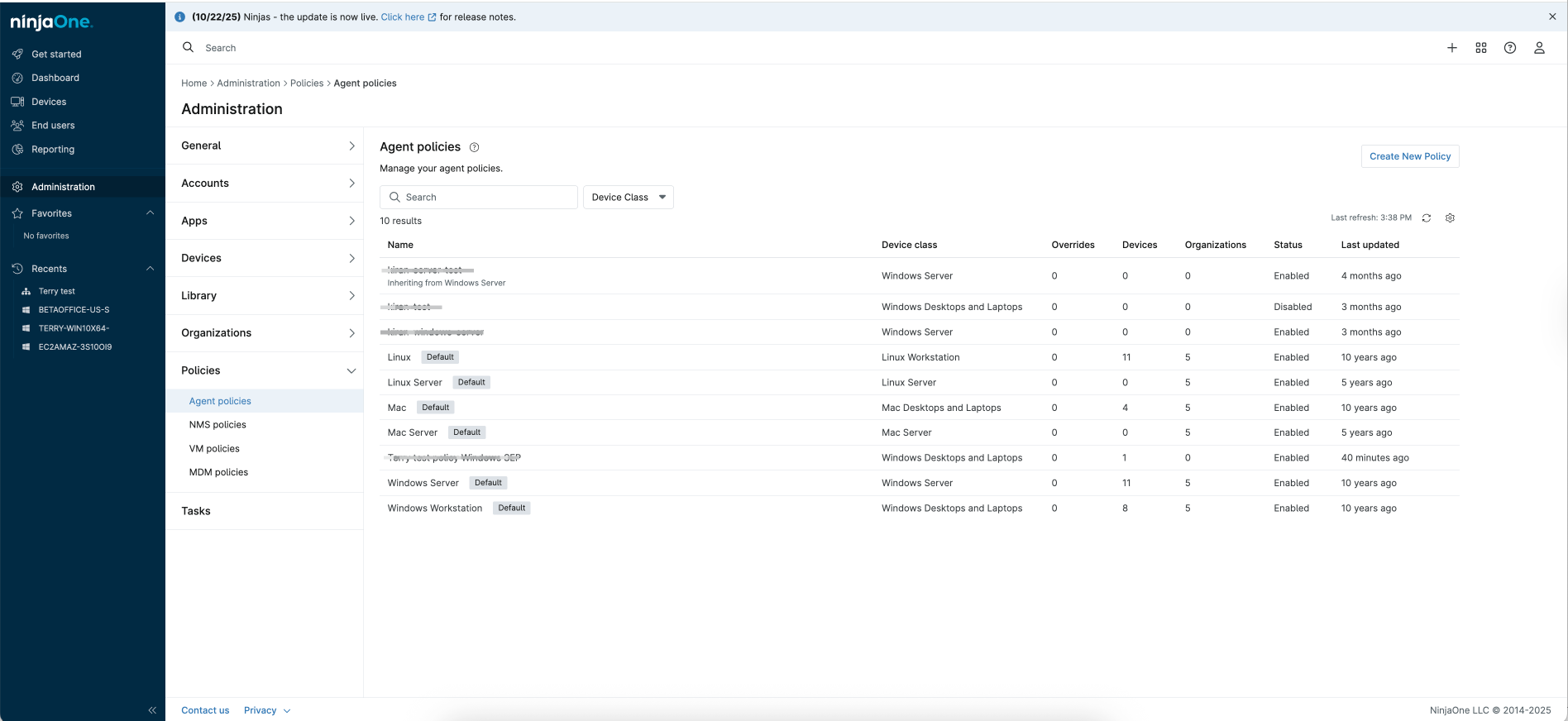The image size is (1568, 721).
Task: Open the Device Class dropdown
Action: tap(628, 198)
